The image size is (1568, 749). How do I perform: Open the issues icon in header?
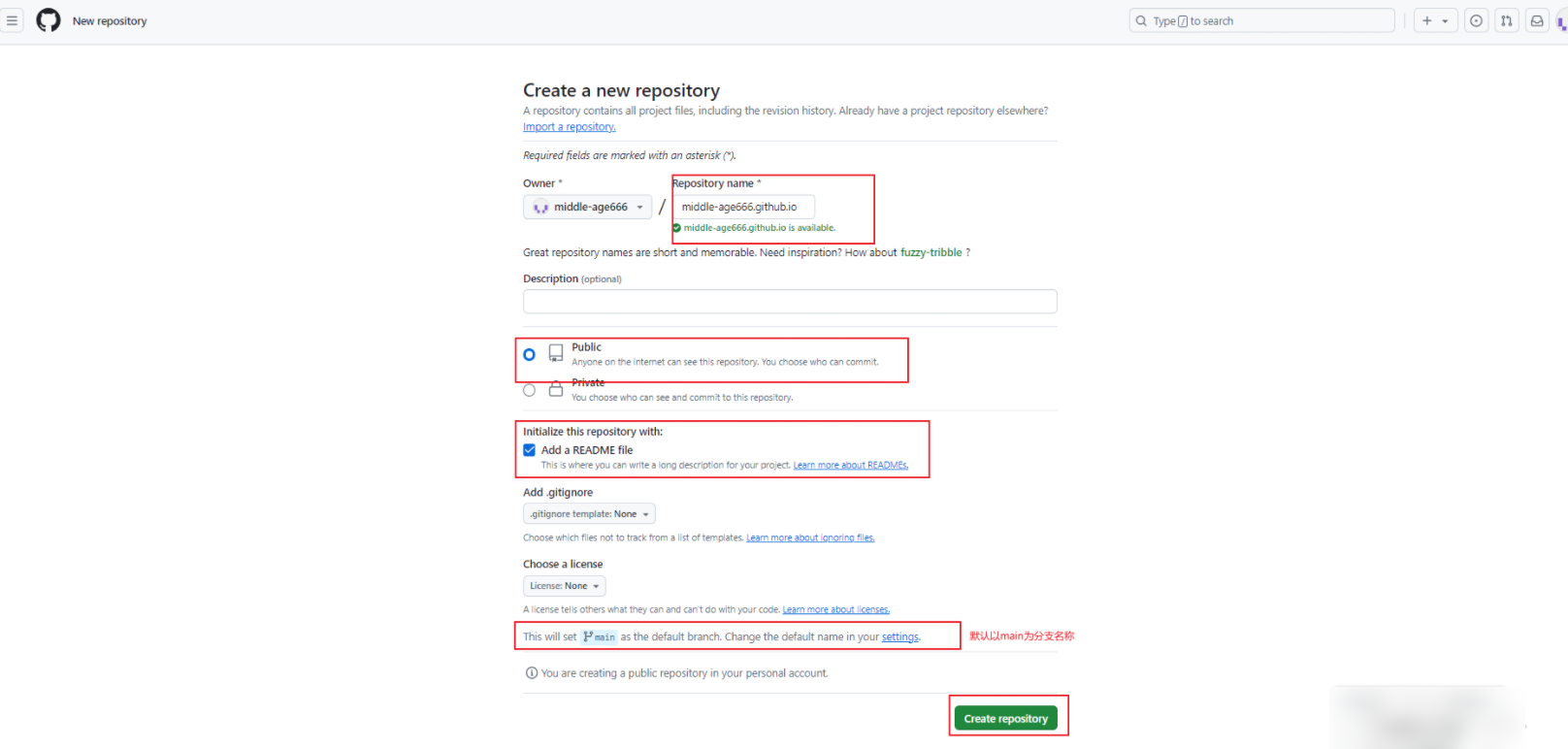point(1476,20)
